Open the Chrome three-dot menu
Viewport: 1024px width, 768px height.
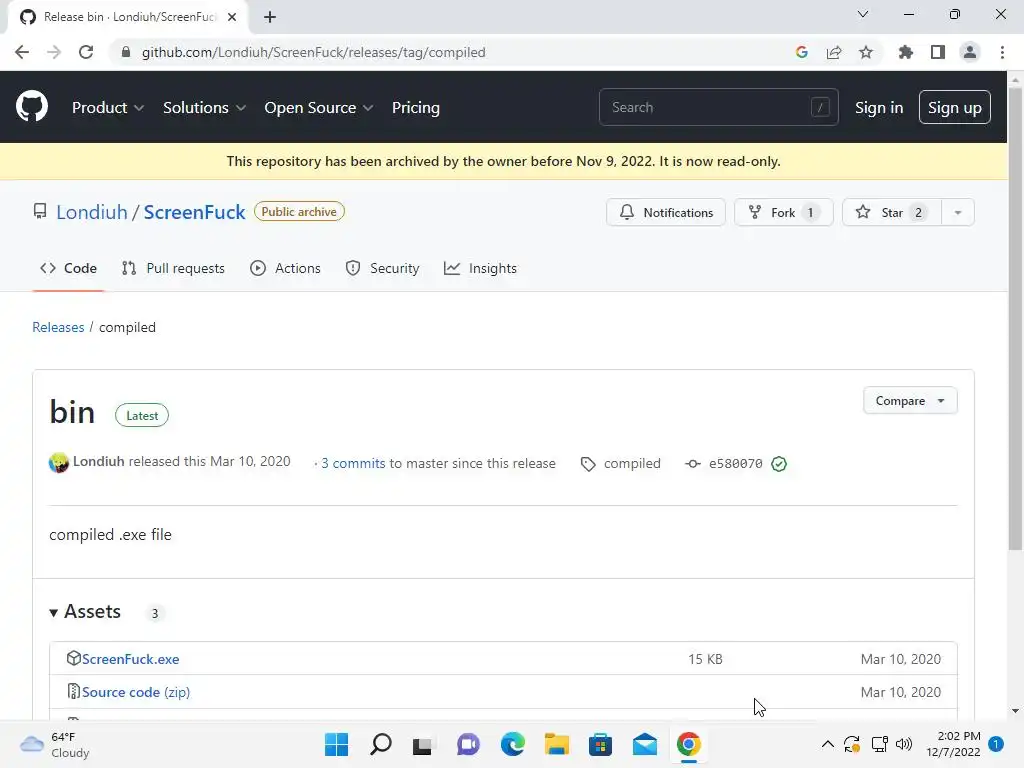coord(1002,52)
